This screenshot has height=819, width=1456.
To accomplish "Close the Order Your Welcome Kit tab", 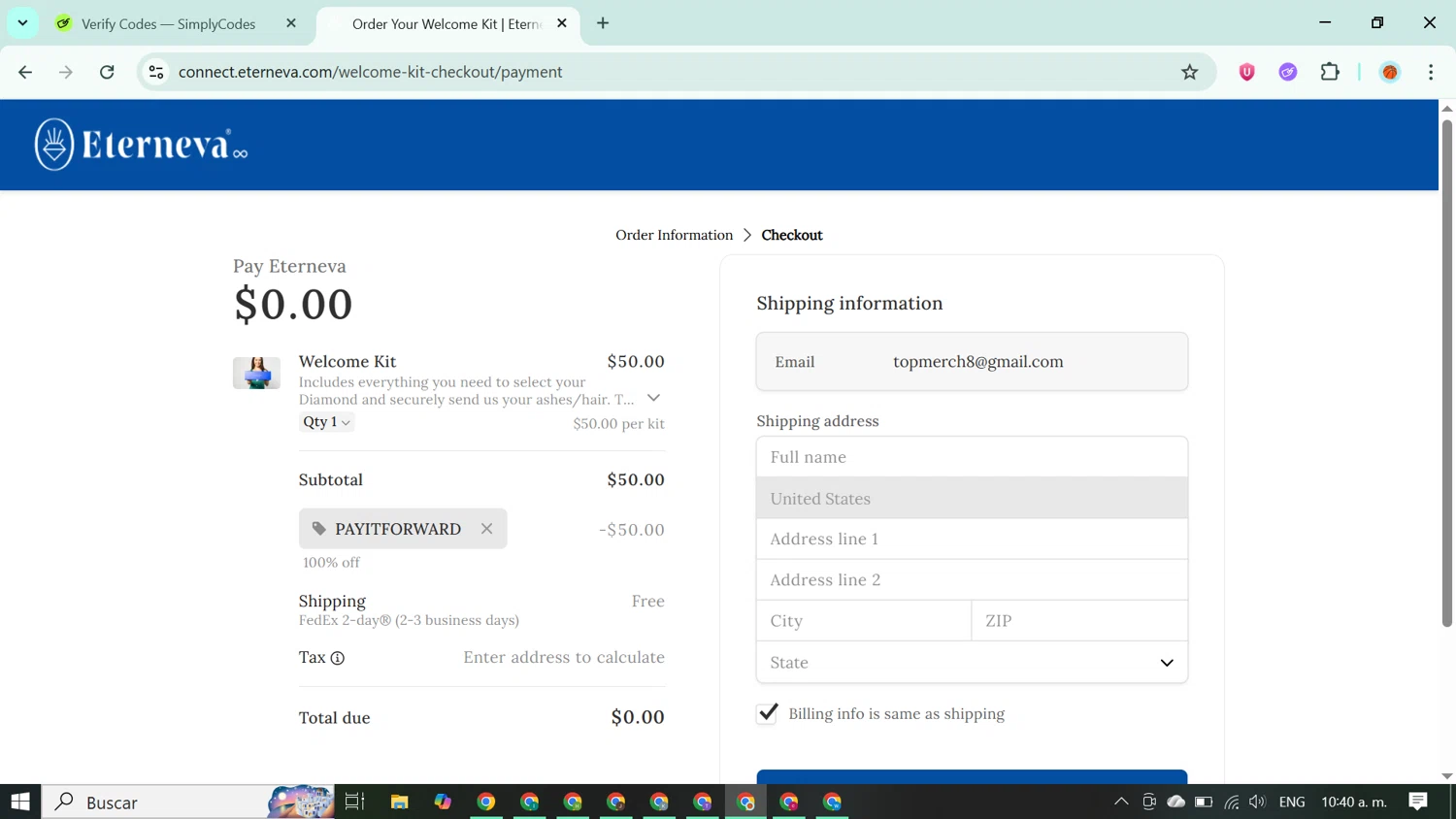I will (x=562, y=23).
